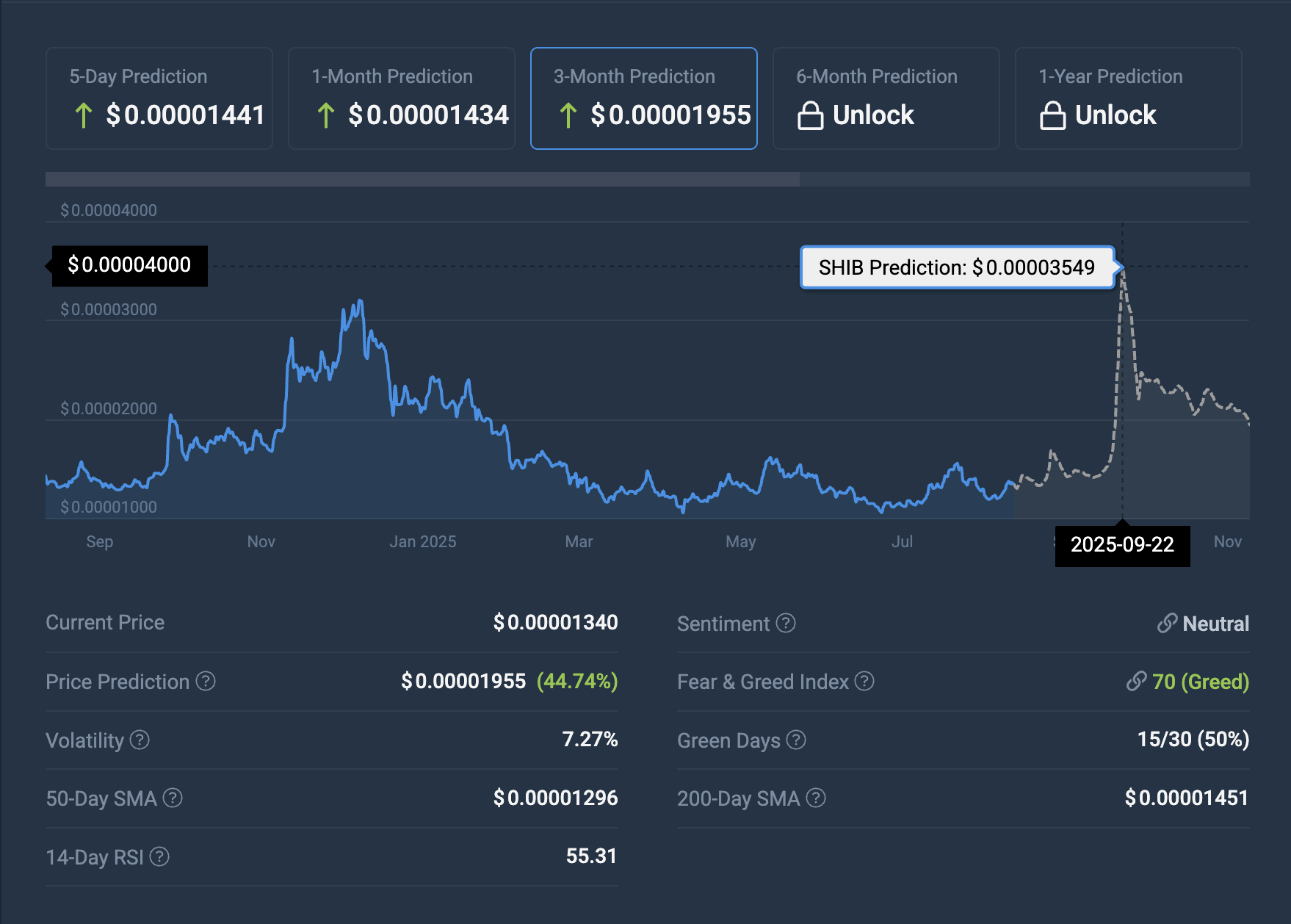Click the $0.00003000 y-axis label

109,310
